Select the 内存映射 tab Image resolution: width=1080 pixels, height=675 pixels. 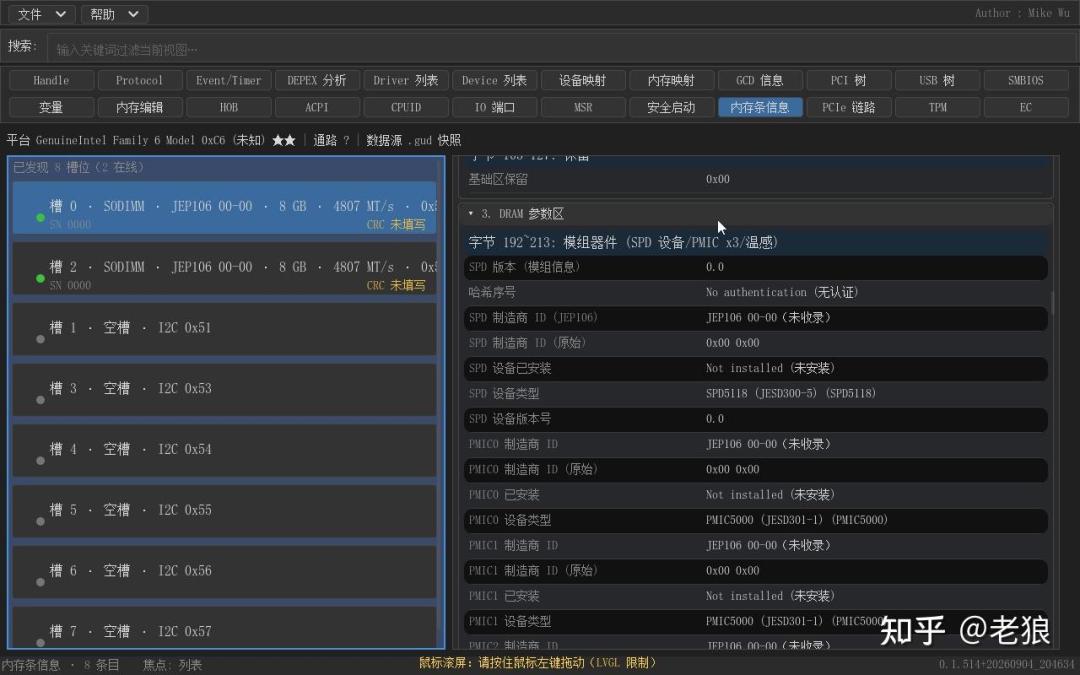point(672,81)
